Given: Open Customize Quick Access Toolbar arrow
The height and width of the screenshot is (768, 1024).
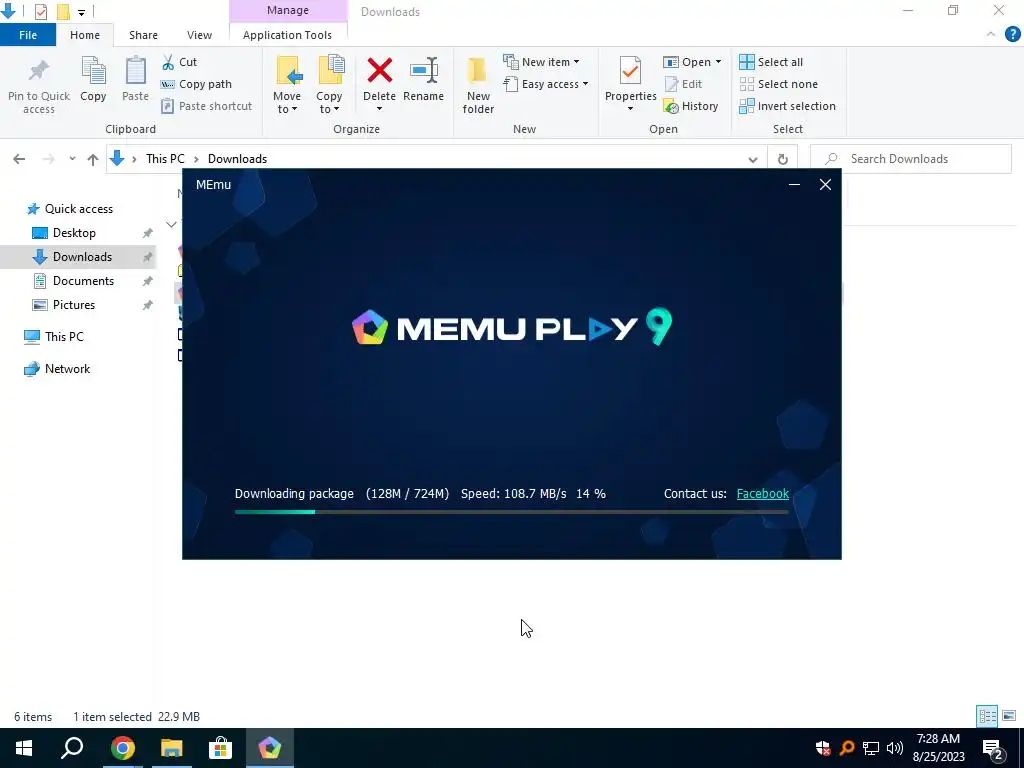Looking at the screenshot, I should pos(81,12).
